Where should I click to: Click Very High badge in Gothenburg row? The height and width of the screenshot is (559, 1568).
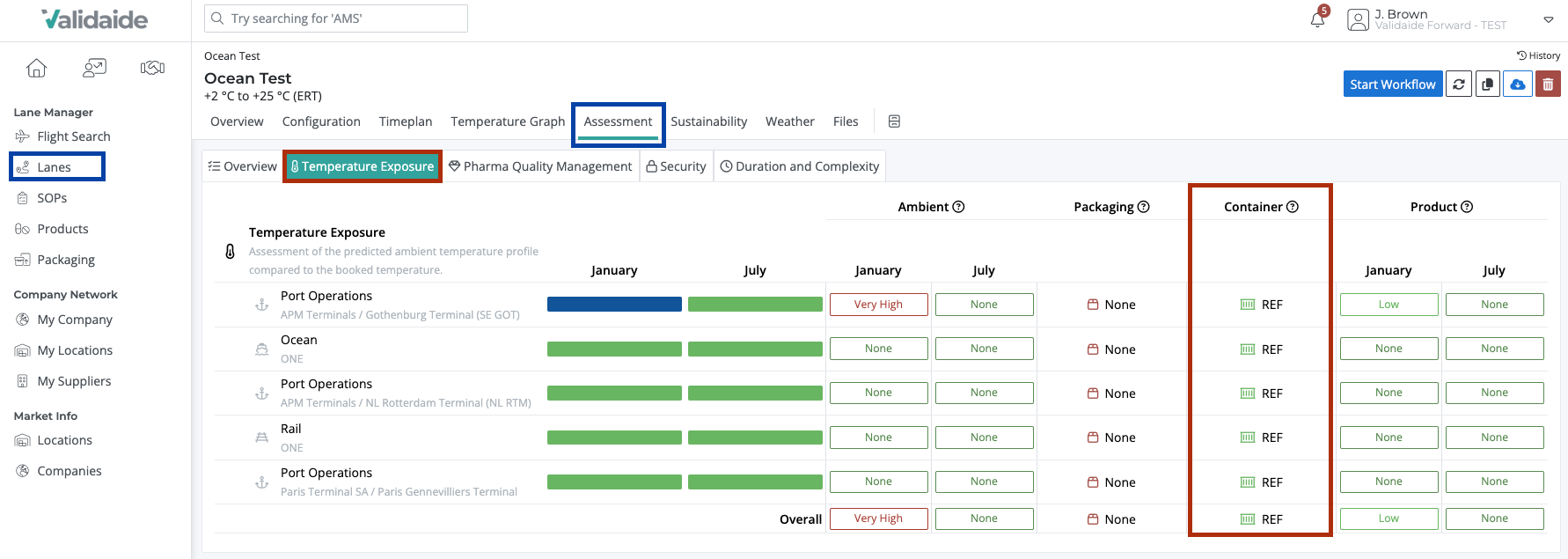[878, 305]
